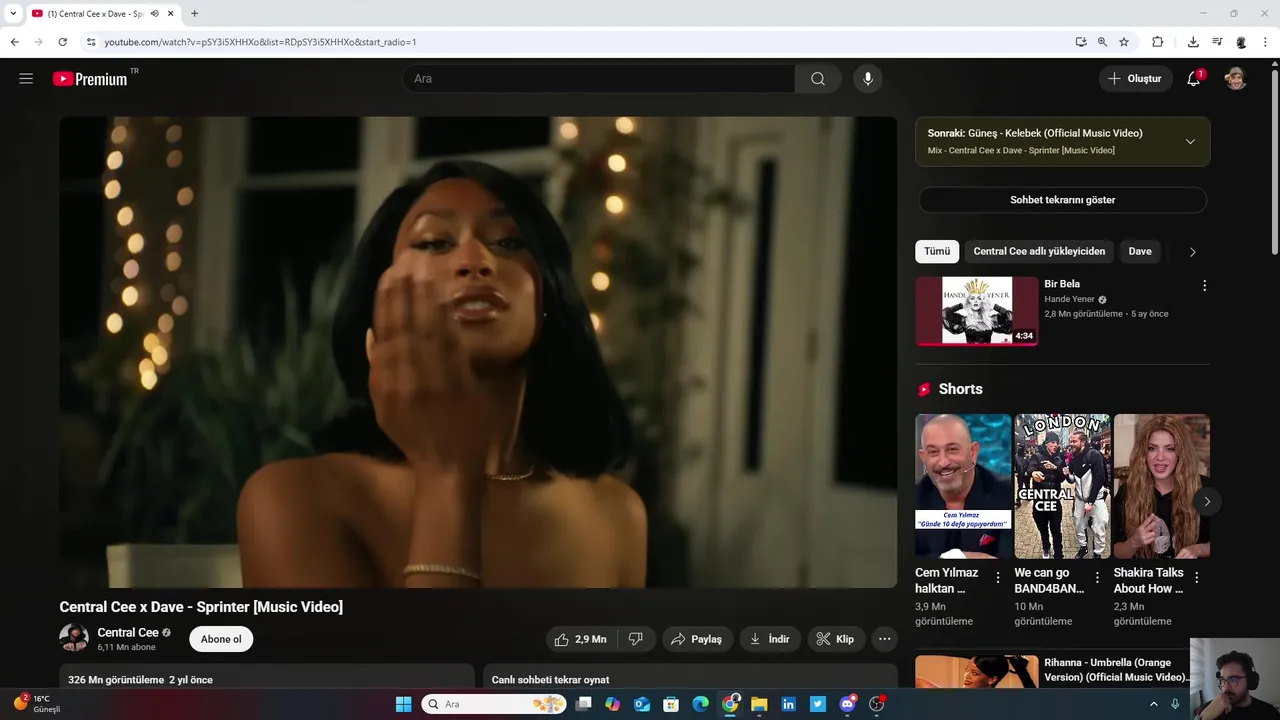1280x720 pixels.
Task: Show next Shorts with arrow
Action: pyautogui.click(x=1207, y=502)
